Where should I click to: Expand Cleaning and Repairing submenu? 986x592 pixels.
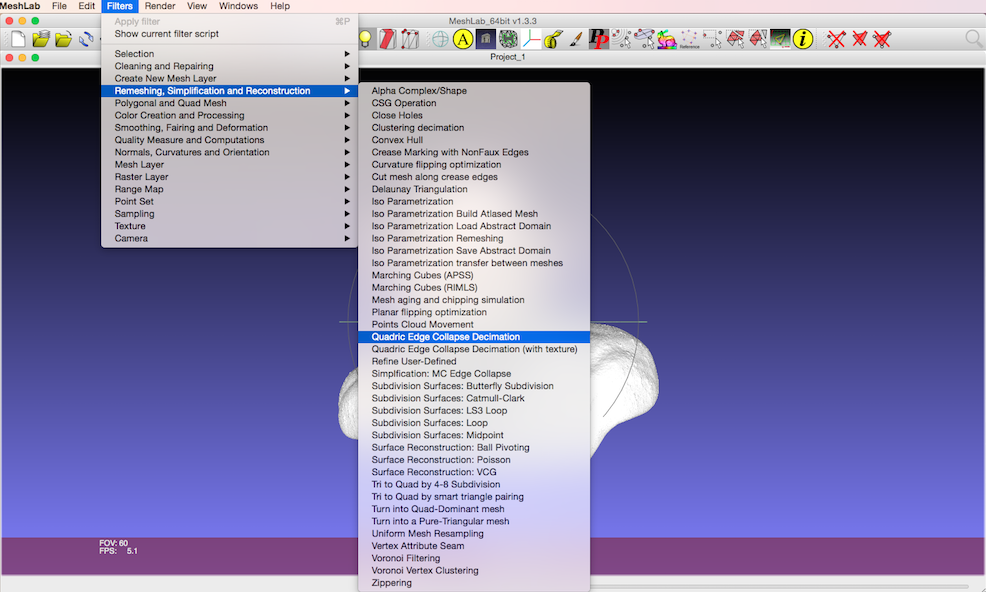(x=230, y=66)
